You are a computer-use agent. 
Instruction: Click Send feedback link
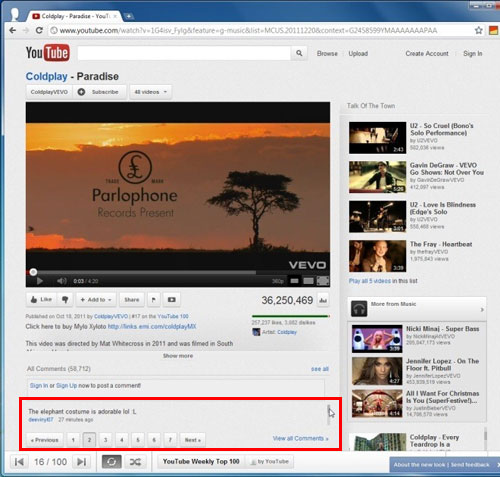[x=470, y=464]
